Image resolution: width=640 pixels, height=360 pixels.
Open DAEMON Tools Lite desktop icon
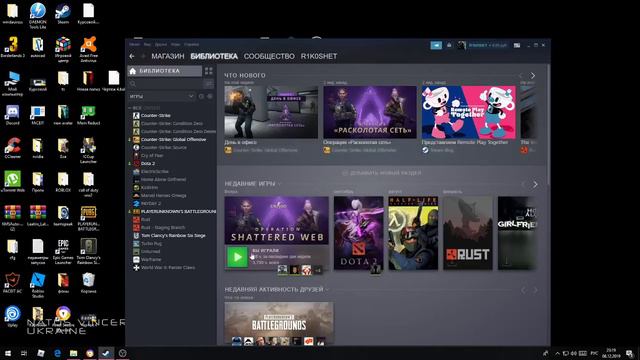[x=38, y=16]
